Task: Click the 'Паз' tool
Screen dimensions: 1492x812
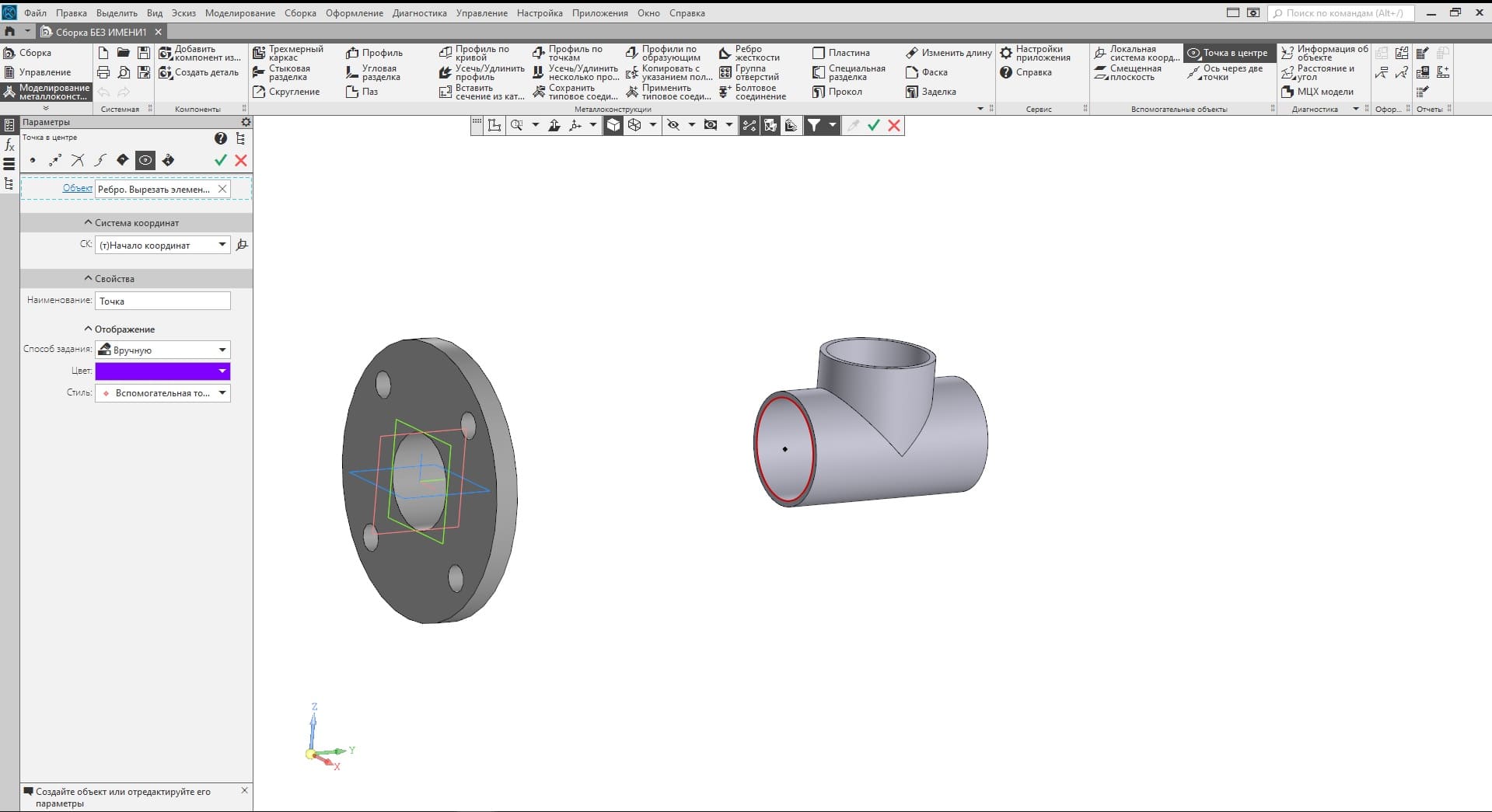Action: pos(362,92)
